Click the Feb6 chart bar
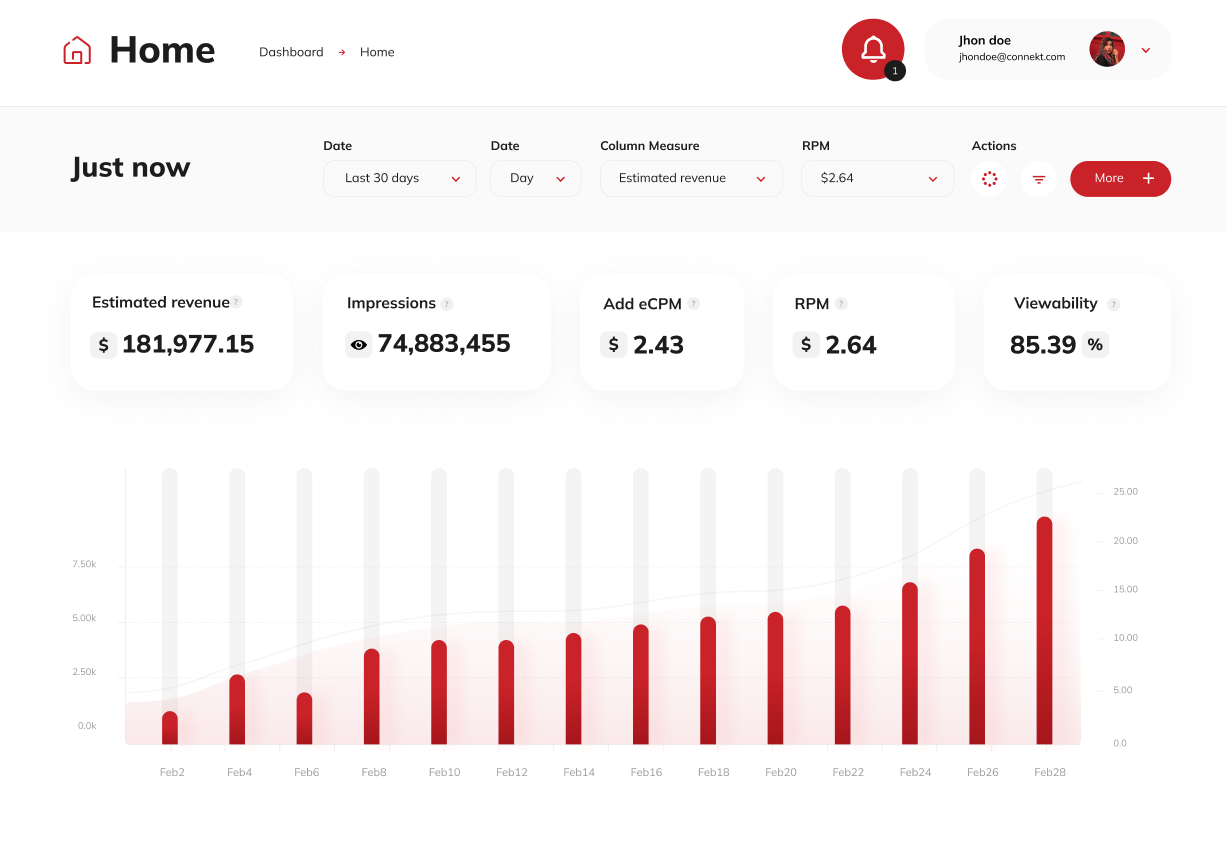The width and height of the screenshot is (1226, 844). [304, 719]
